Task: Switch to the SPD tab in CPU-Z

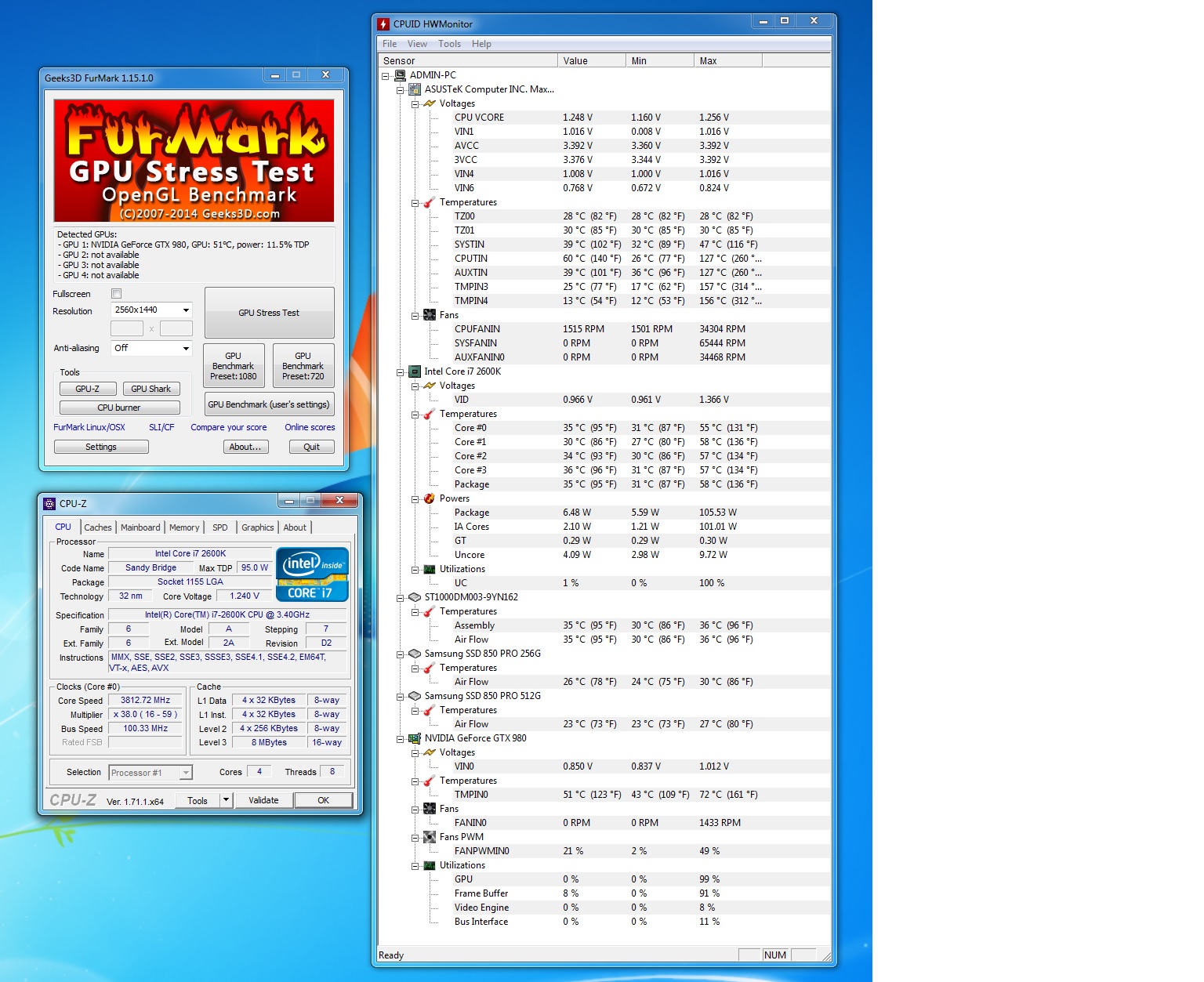Action: coord(220,527)
